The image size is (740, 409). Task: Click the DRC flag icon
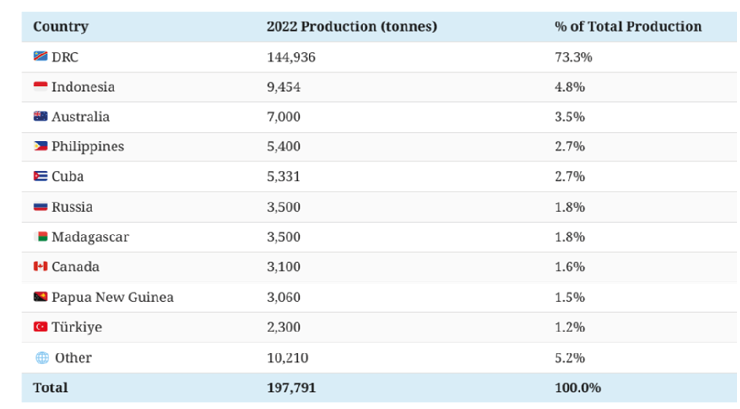(40, 57)
